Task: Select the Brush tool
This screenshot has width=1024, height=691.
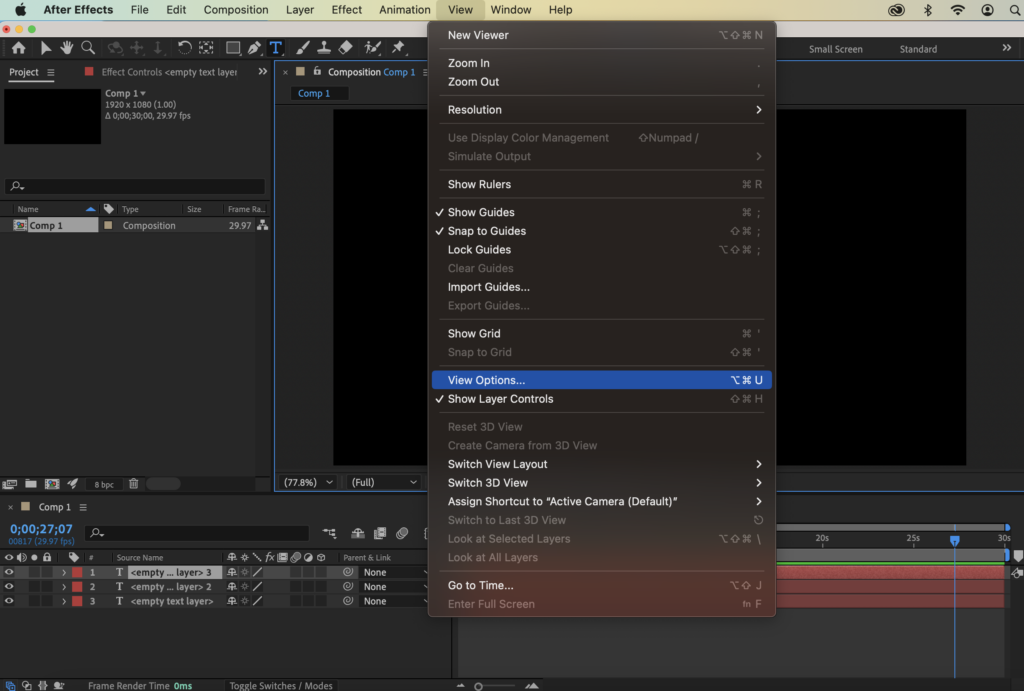Action: (x=302, y=48)
